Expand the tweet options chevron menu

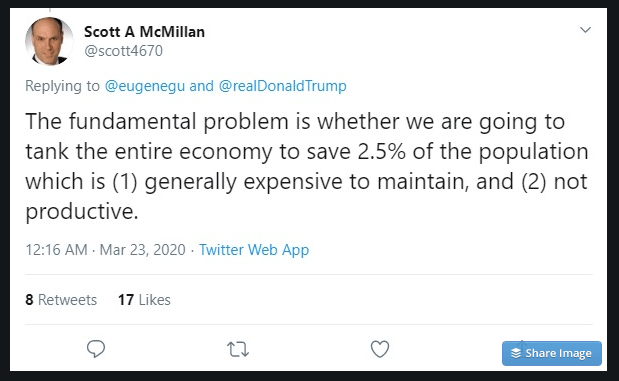click(585, 30)
